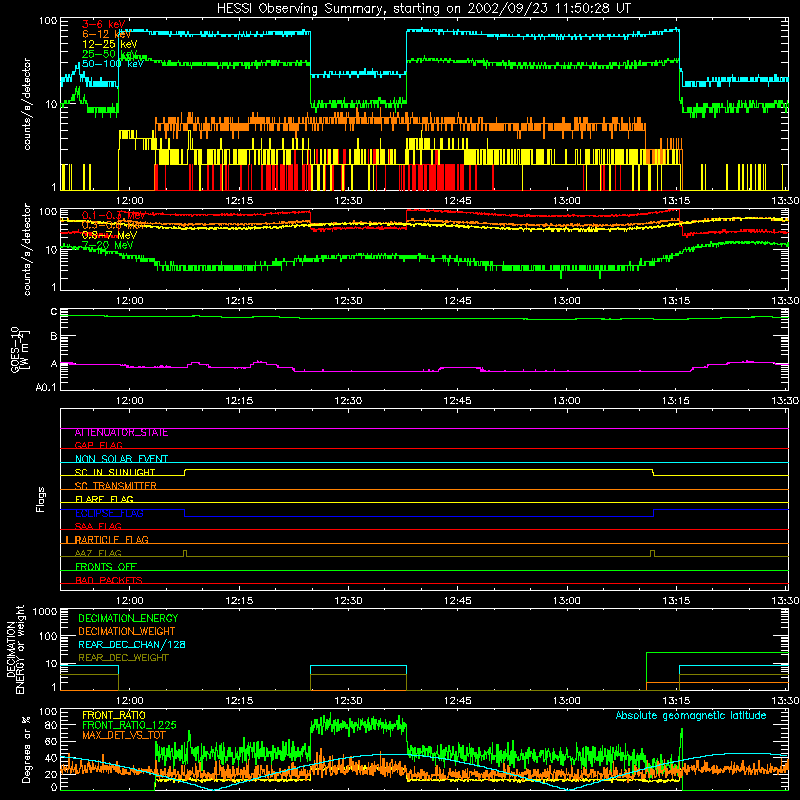Click the 1000 value on decimation axis

point(45,611)
